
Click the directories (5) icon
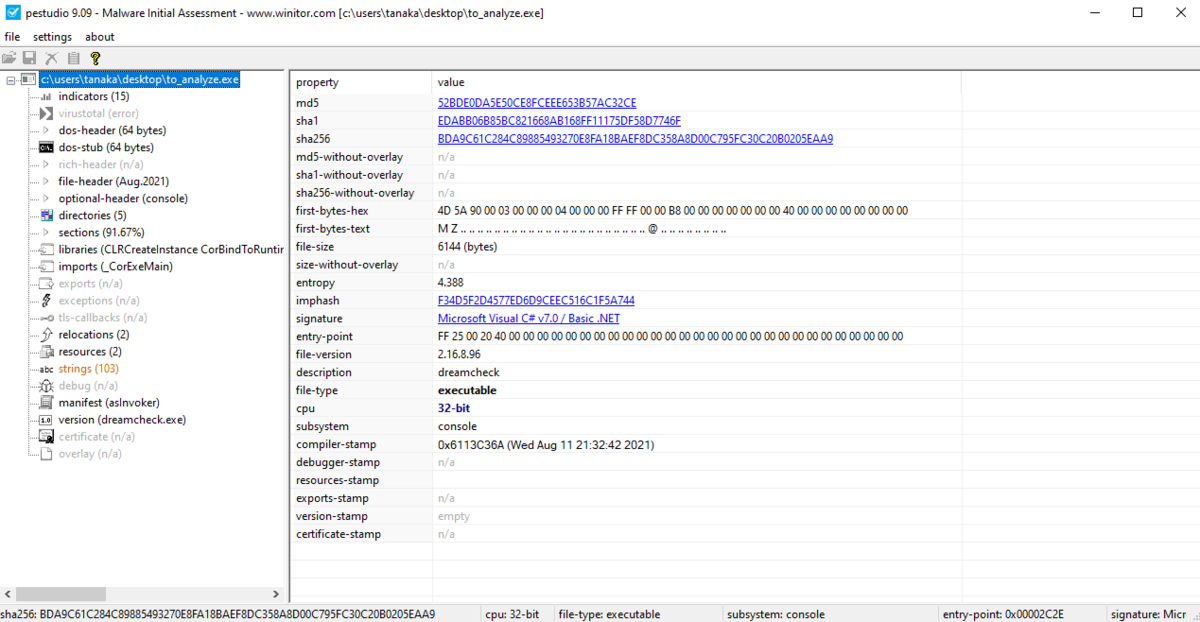coord(45,215)
